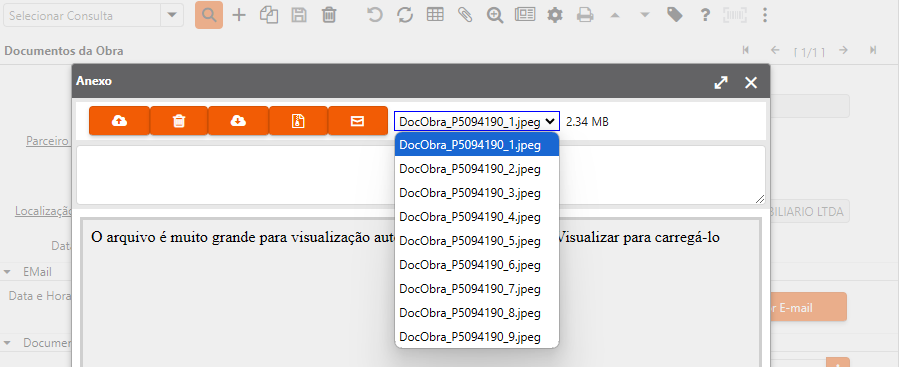
Task: Click the orange zip file button
Action: (x=298, y=120)
